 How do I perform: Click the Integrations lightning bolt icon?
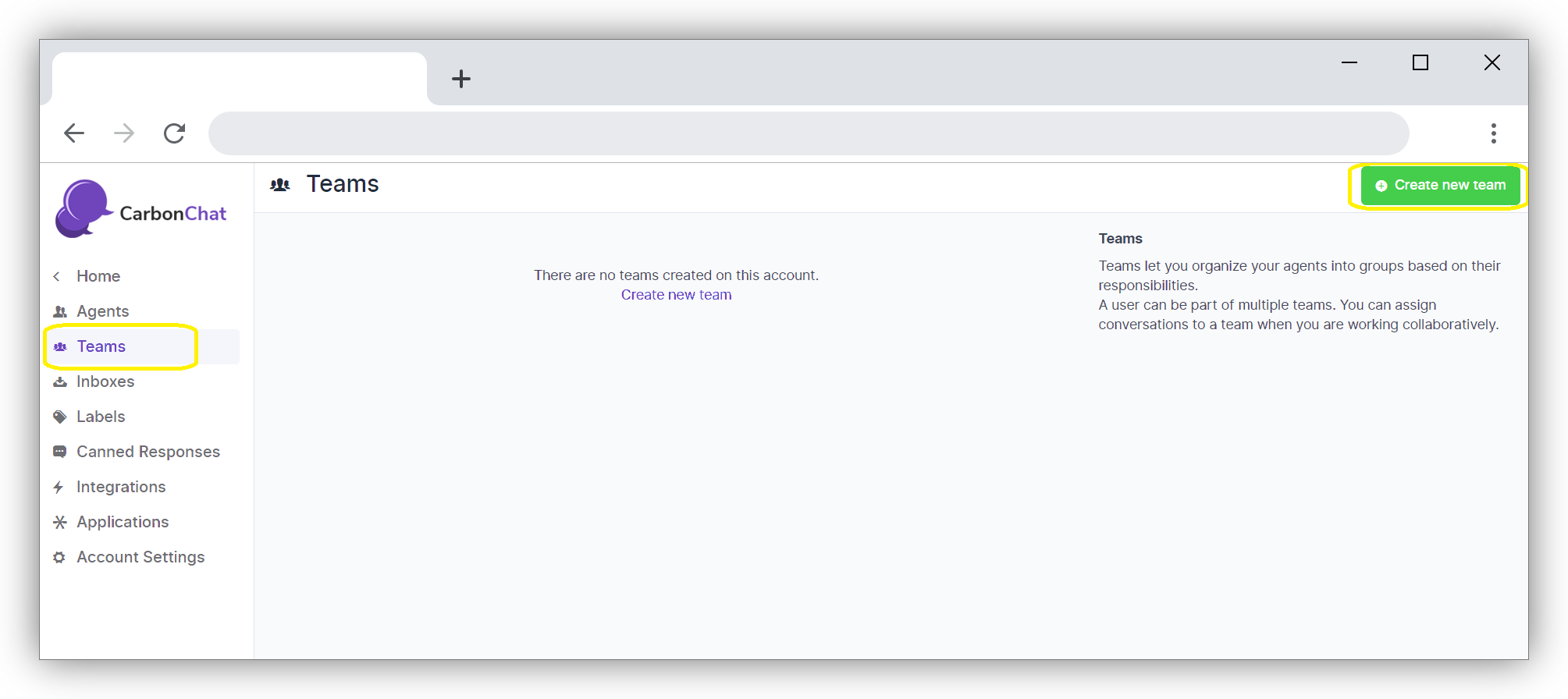pos(59,487)
